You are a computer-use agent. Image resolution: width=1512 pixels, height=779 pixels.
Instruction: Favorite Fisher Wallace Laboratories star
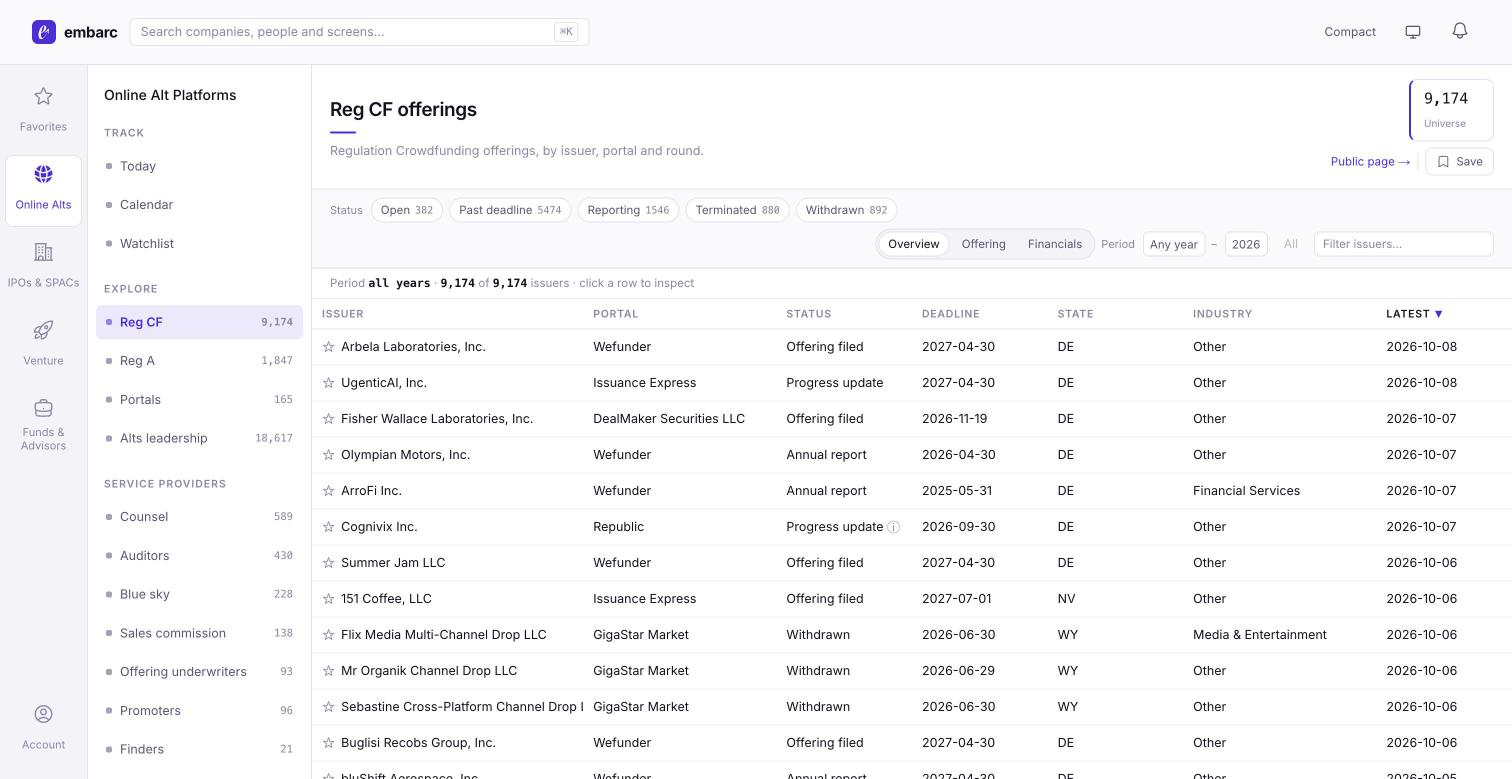(x=328, y=419)
